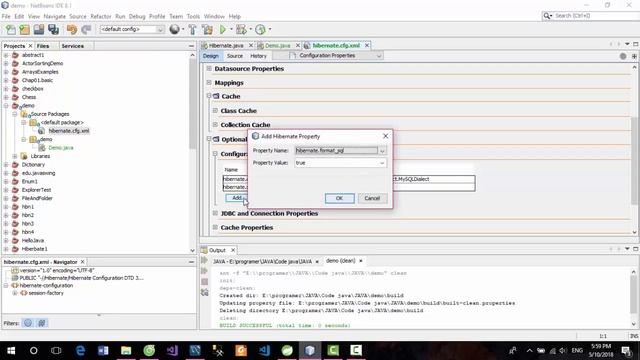Select the Chess project in the tree
This screenshot has width=640, height=360.
pyautogui.click(x=29, y=97)
